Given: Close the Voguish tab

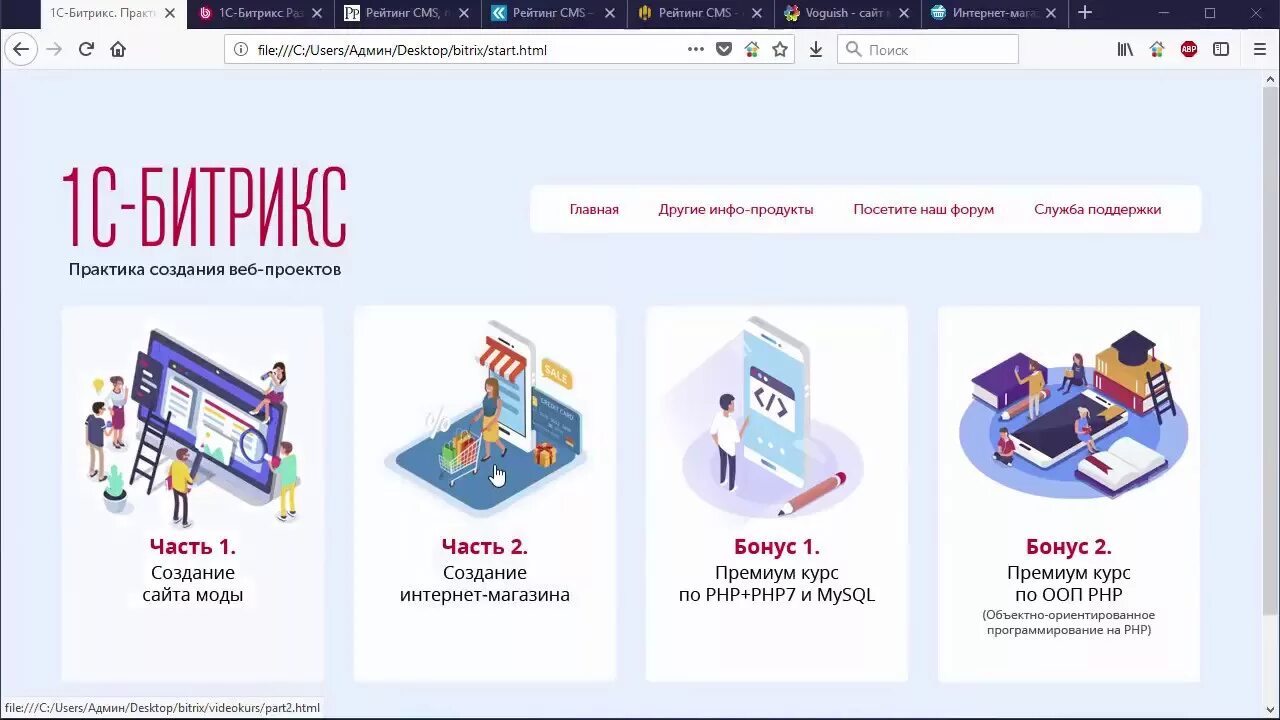Looking at the screenshot, I should [904, 13].
